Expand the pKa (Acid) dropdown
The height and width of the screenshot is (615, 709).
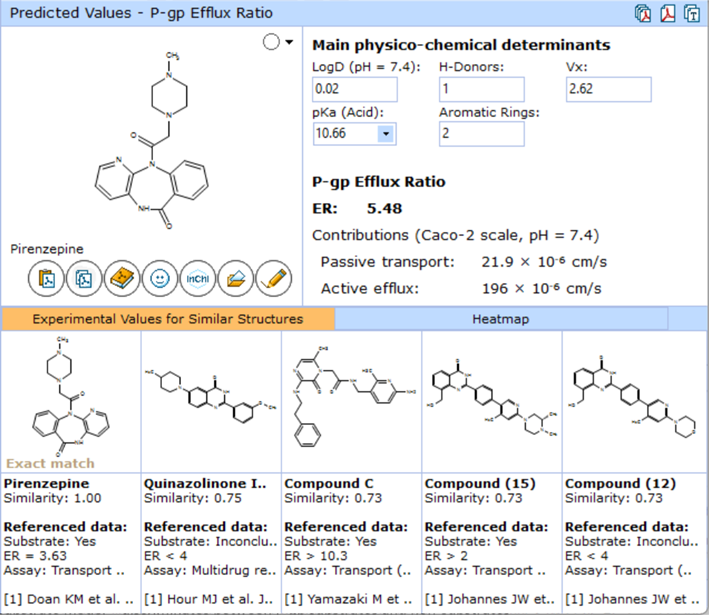tap(386, 133)
